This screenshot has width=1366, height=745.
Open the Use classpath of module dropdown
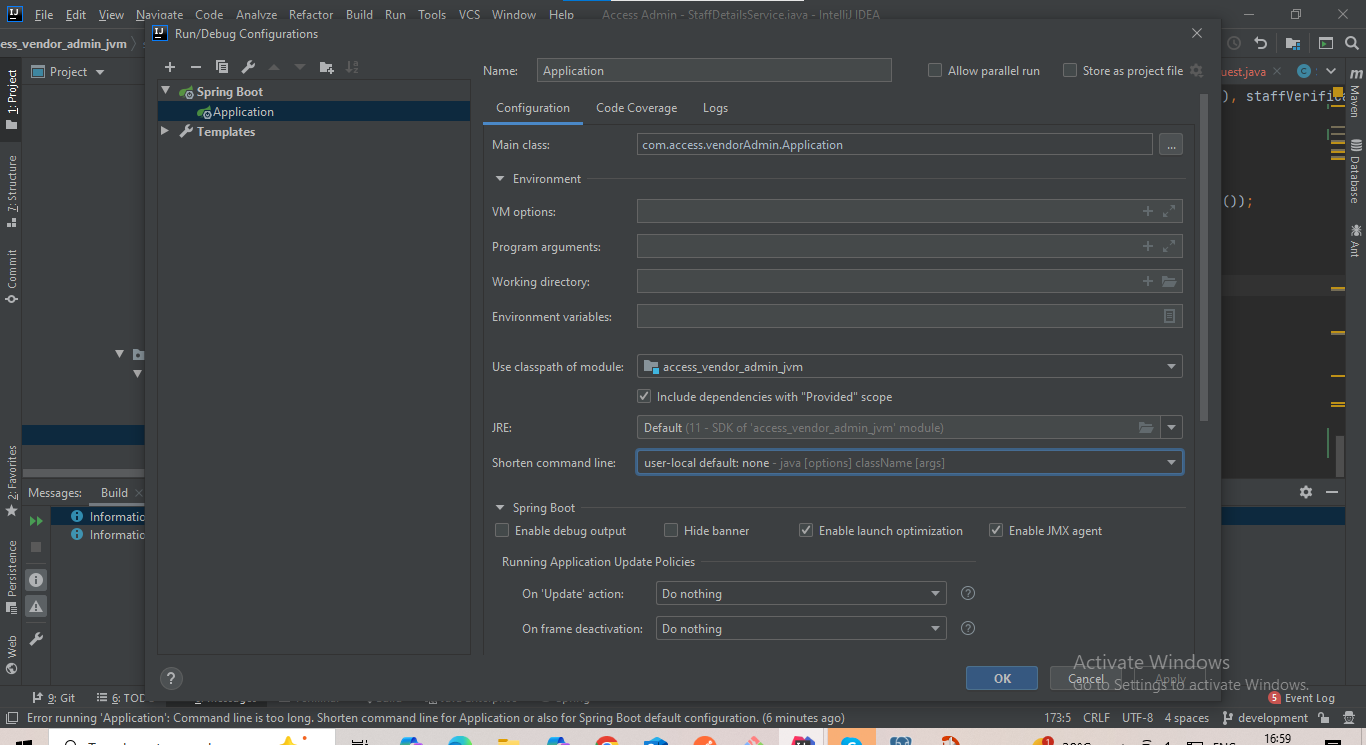(1171, 367)
